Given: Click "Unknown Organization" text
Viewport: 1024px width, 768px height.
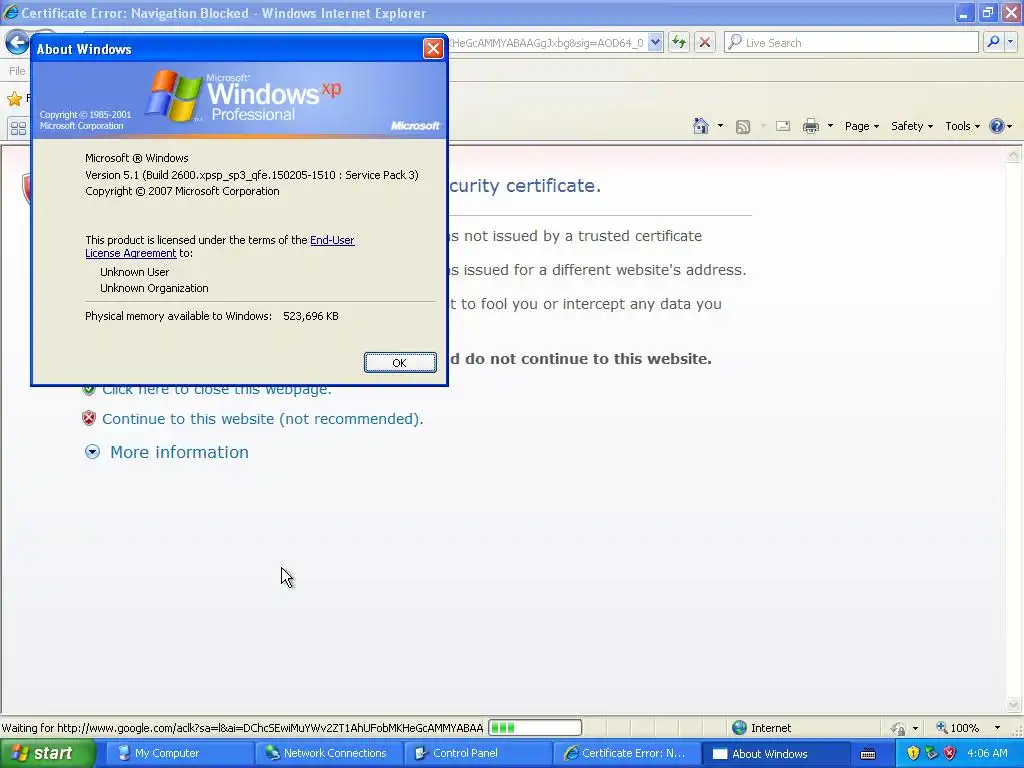Looking at the screenshot, I should click(x=154, y=288).
